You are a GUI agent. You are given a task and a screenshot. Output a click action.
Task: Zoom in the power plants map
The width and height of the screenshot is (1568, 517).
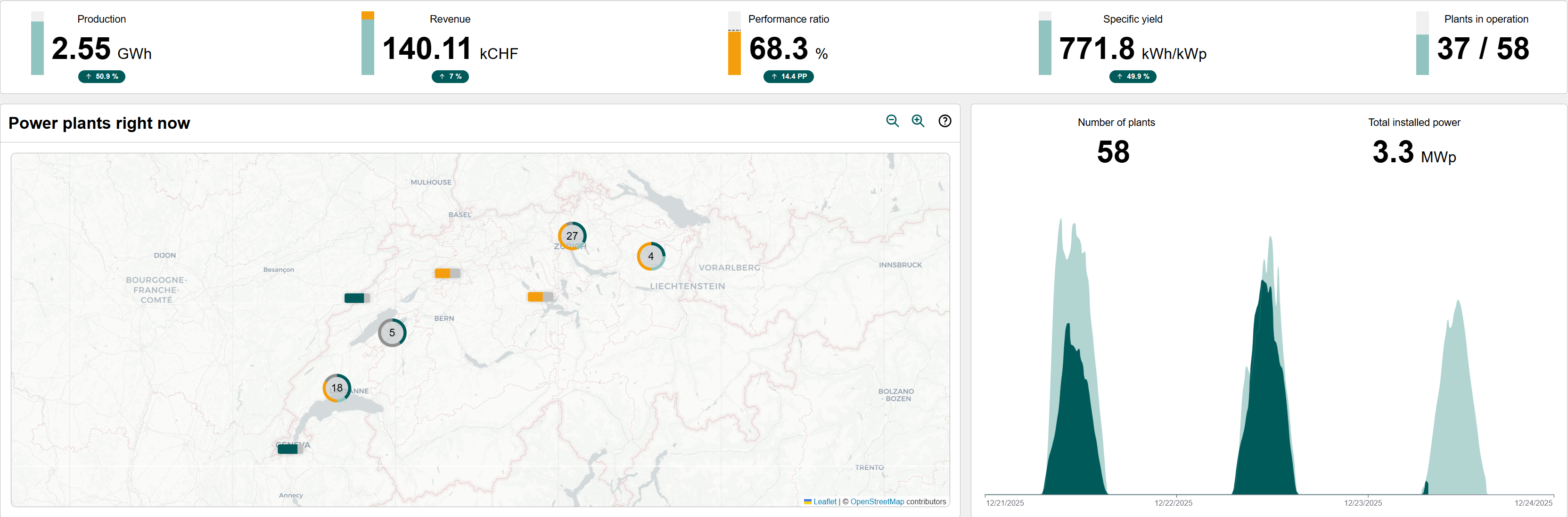pos(918,121)
